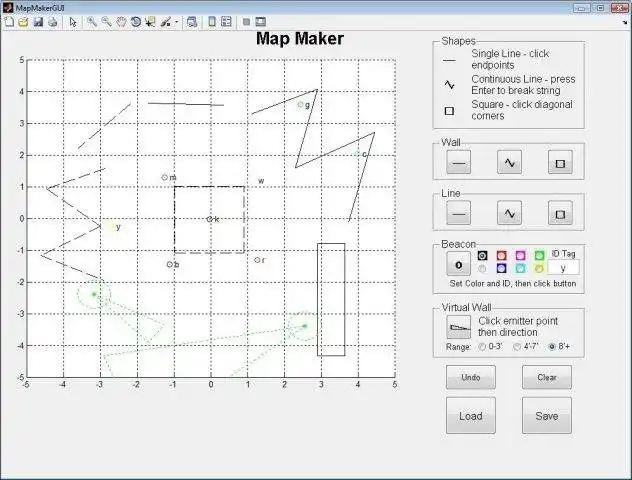
Task: Click the 'Continuous Line - press Enter' description
Action: (x=523, y=85)
